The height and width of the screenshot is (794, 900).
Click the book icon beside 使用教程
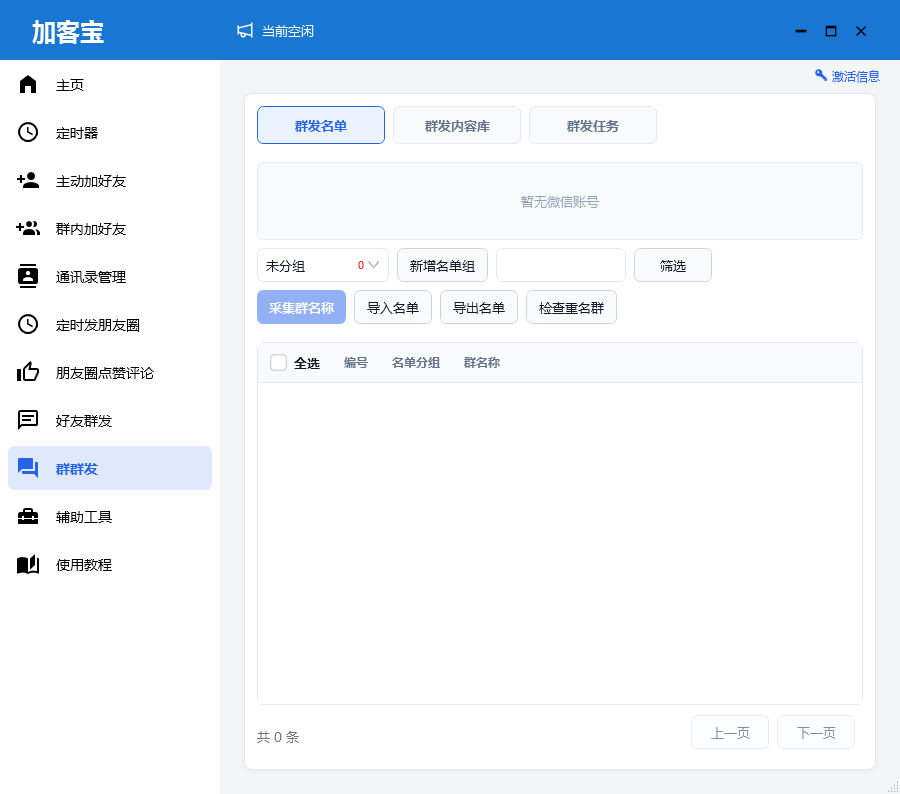click(x=28, y=564)
